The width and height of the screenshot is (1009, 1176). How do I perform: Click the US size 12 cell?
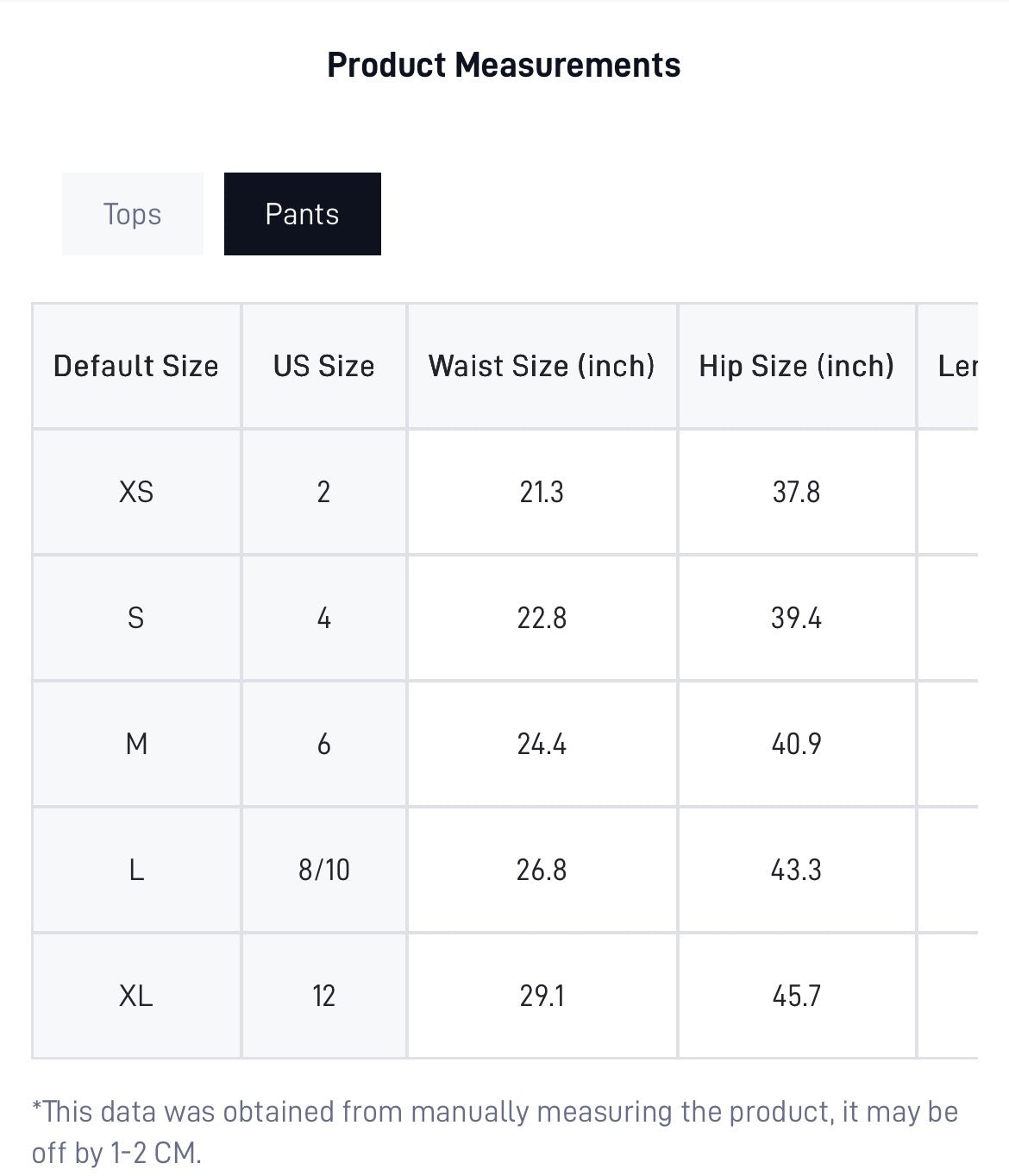coord(324,996)
